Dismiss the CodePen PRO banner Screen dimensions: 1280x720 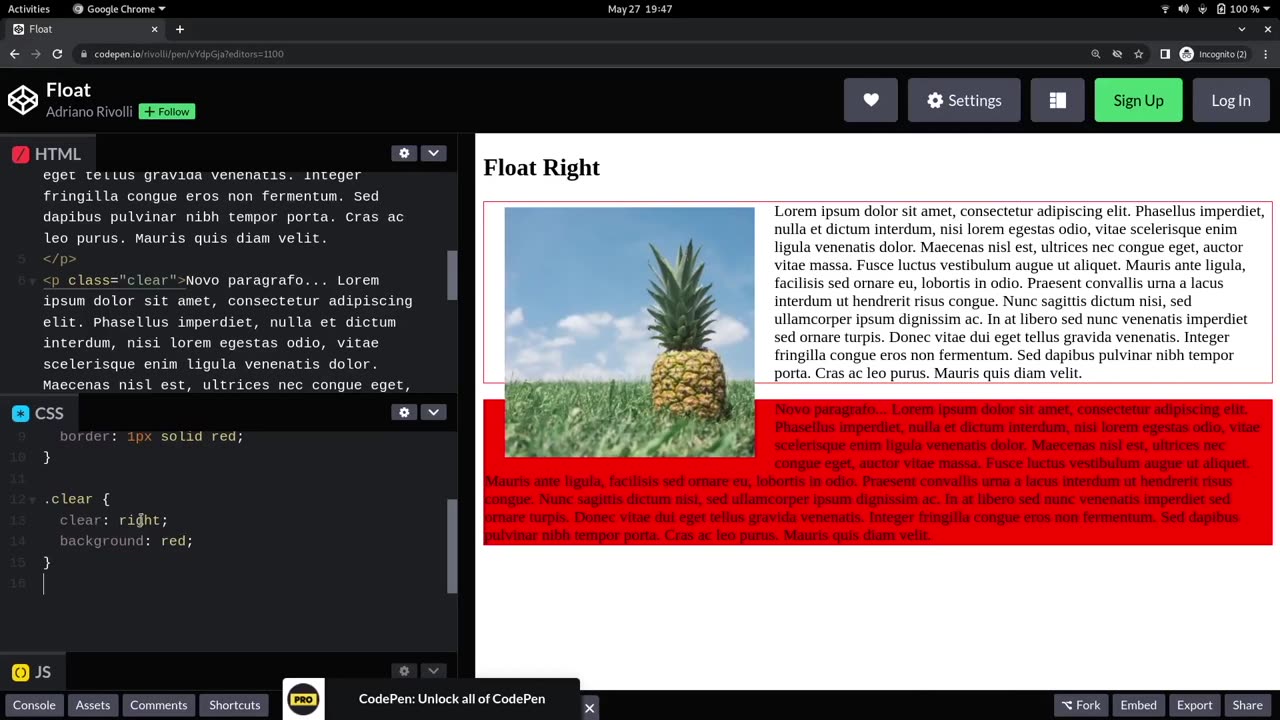(x=589, y=708)
